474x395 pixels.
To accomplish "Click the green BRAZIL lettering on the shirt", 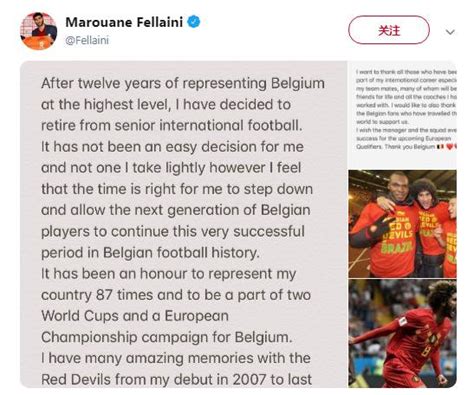I will click(x=398, y=248).
